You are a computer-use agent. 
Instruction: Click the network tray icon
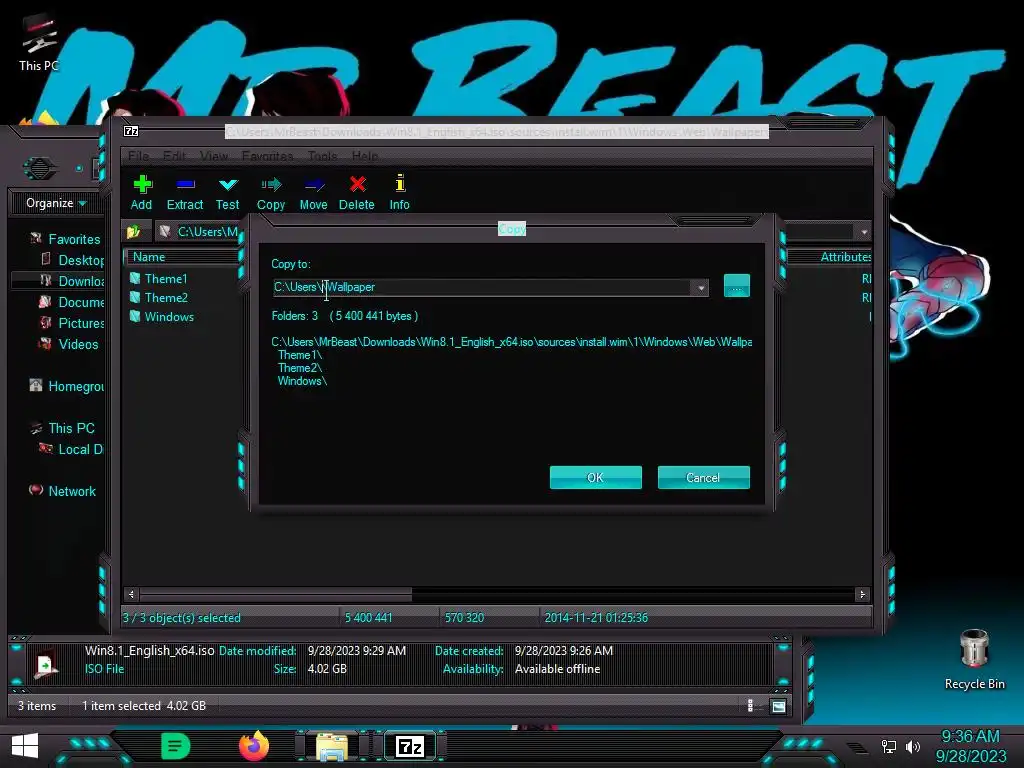click(889, 746)
